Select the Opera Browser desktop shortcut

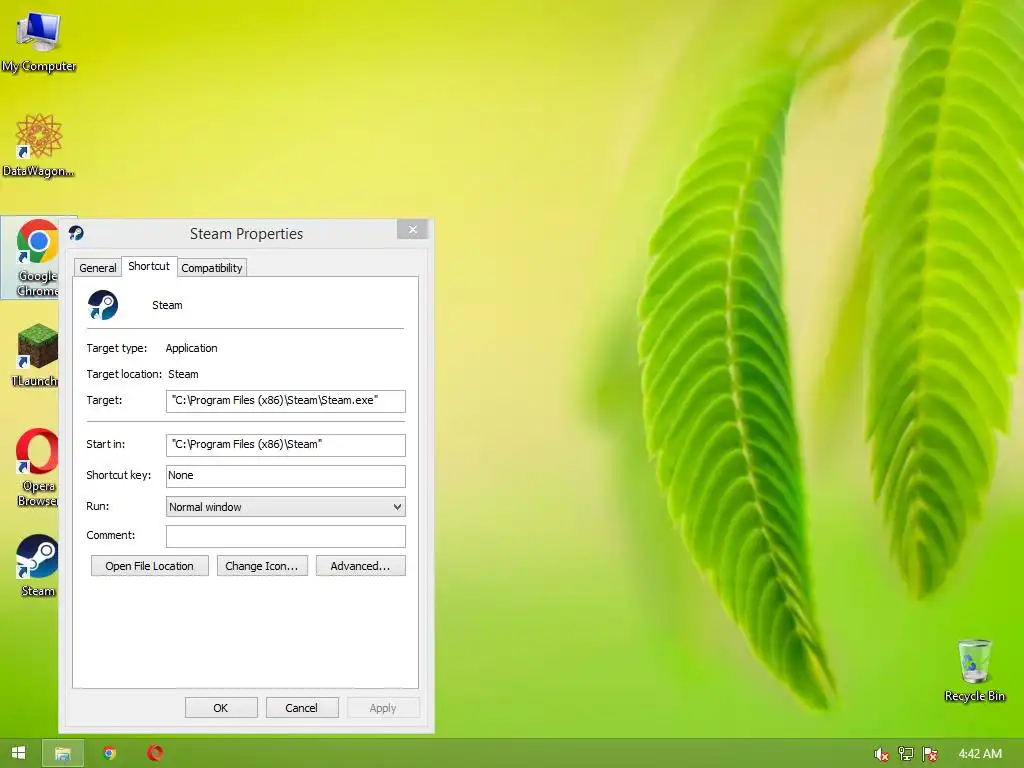37,467
